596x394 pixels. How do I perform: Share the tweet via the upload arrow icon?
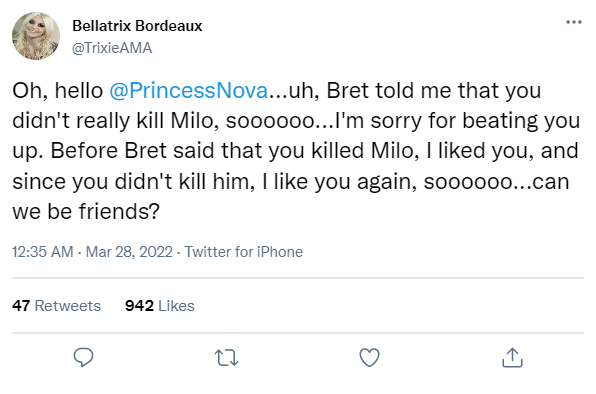click(512, 358)
